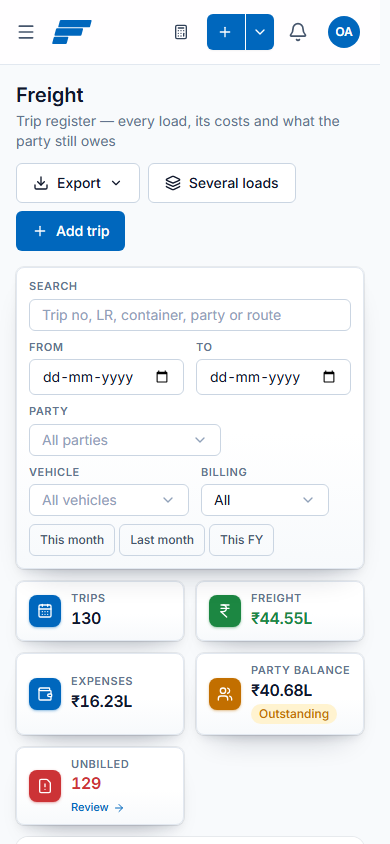The width and height of the screenshot is (390, 844).
Task: Click the Freight value ₹44.55L
Action: tap(281, 618)
